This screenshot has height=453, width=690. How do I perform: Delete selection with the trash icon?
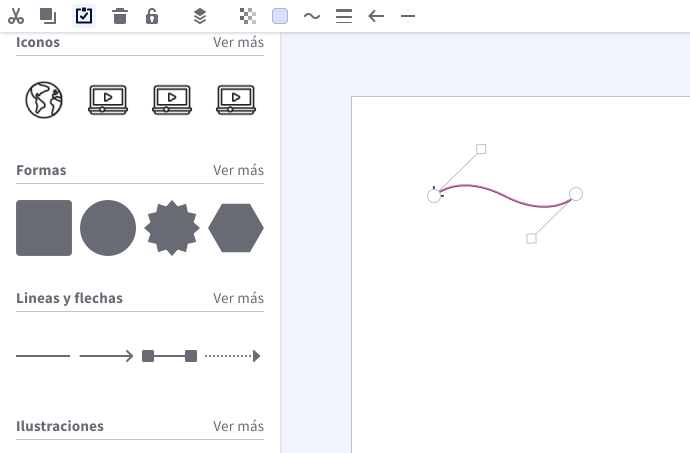pyautogui.click(x=120, y=16)
